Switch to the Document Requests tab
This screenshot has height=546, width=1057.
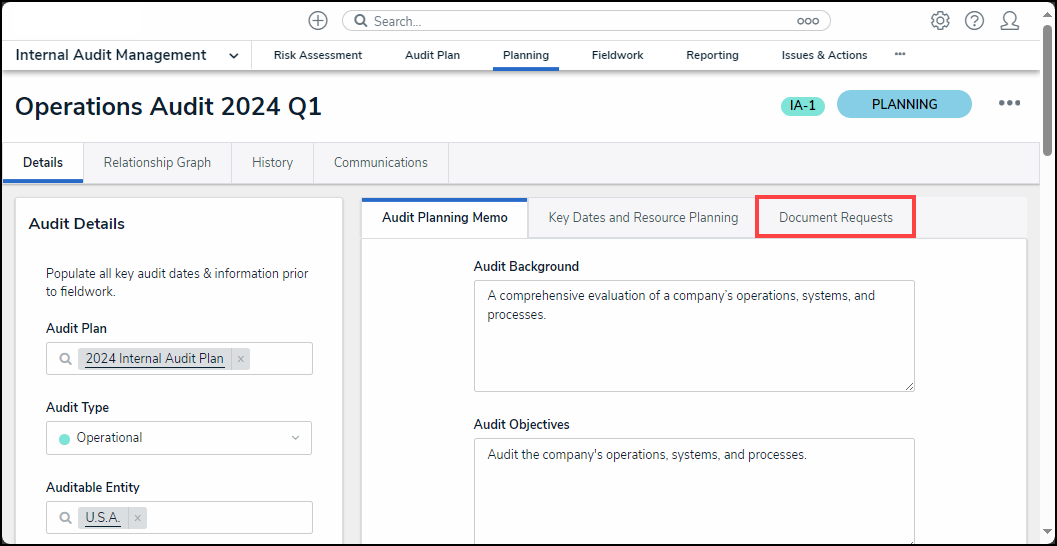pos(836,217)
